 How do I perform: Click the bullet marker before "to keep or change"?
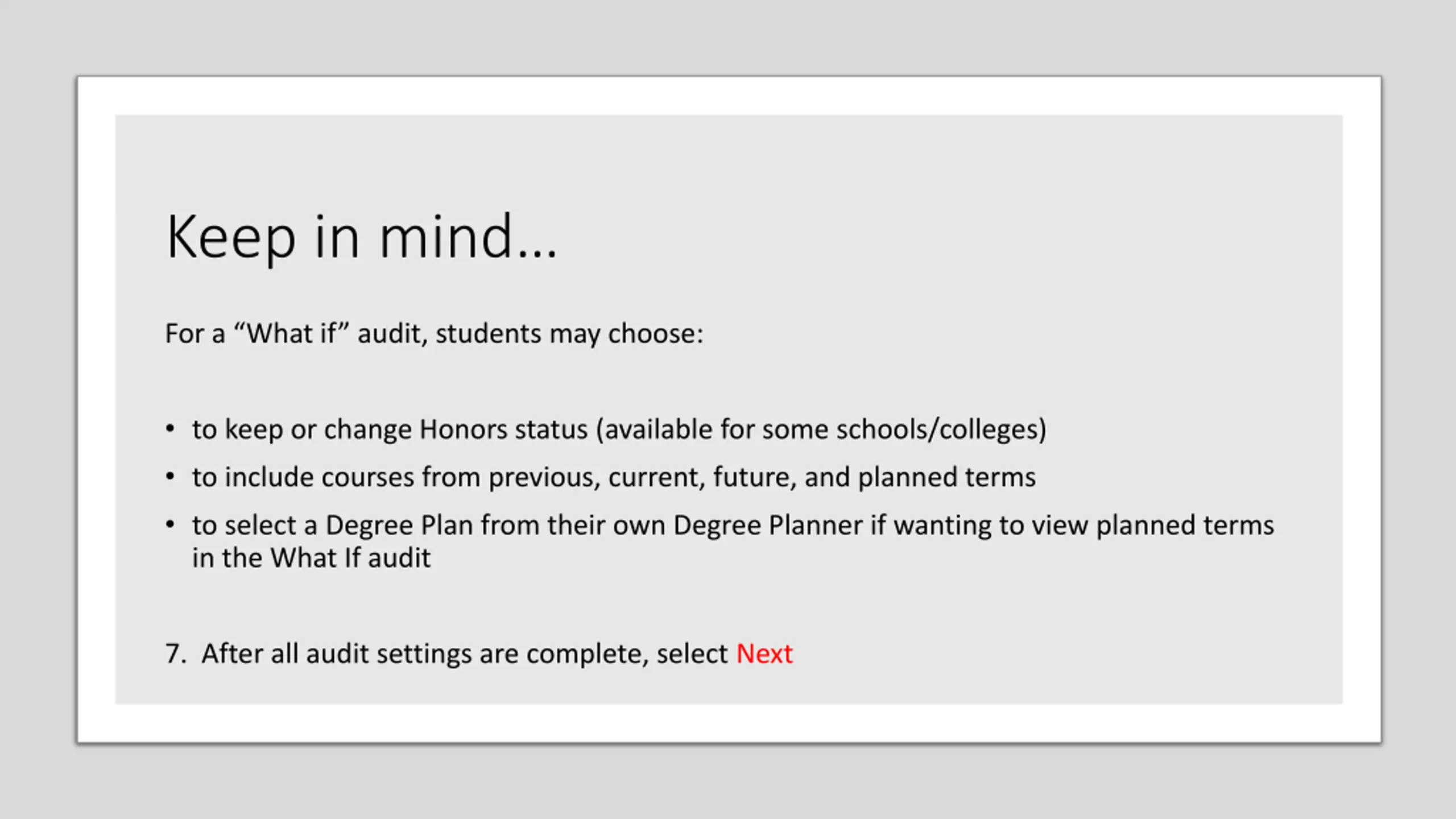coord(170,429)
